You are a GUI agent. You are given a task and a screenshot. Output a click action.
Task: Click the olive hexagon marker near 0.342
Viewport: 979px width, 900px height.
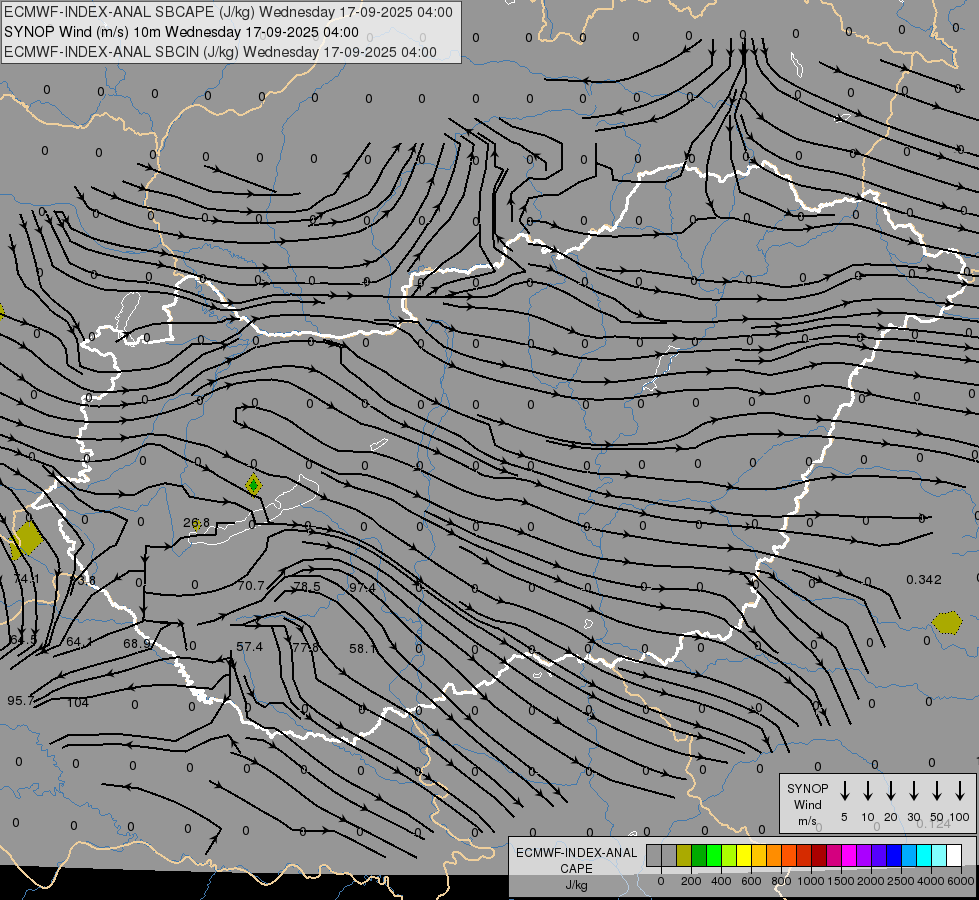947,622
